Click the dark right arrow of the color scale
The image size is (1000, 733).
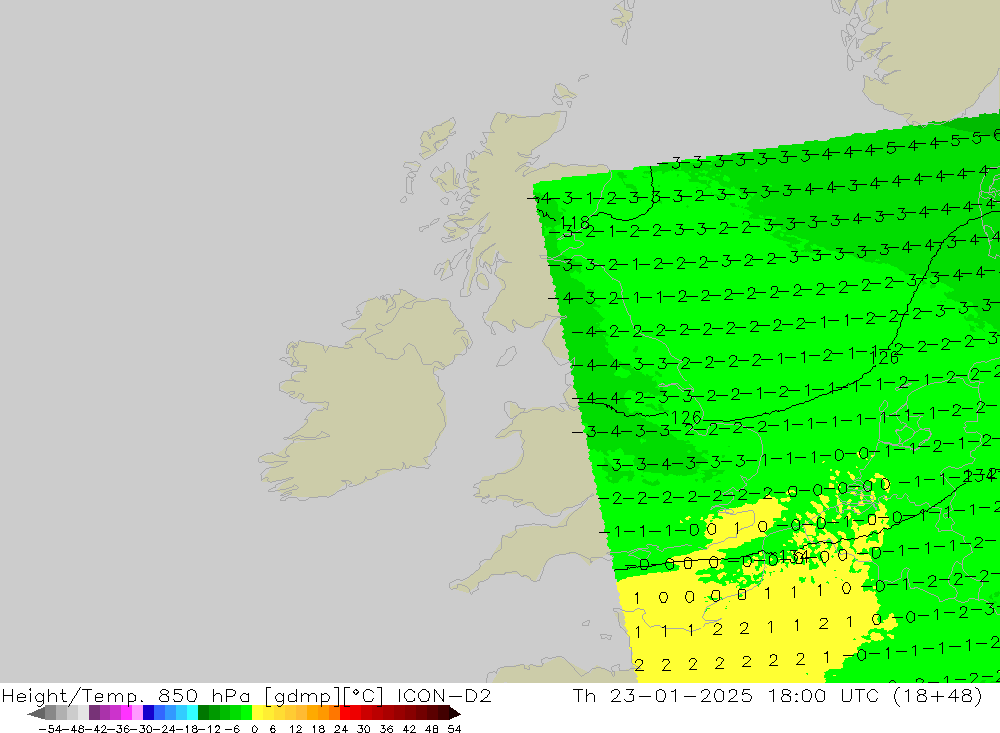click(x=455, y=713)
